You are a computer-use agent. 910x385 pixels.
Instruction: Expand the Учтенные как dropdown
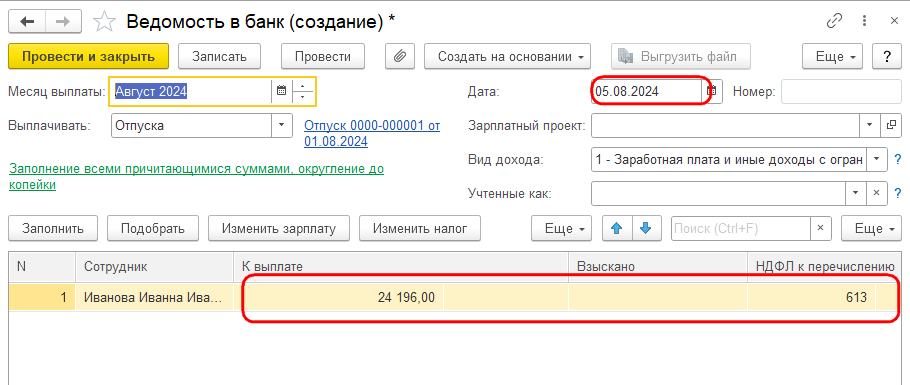[x=855, y=193]
